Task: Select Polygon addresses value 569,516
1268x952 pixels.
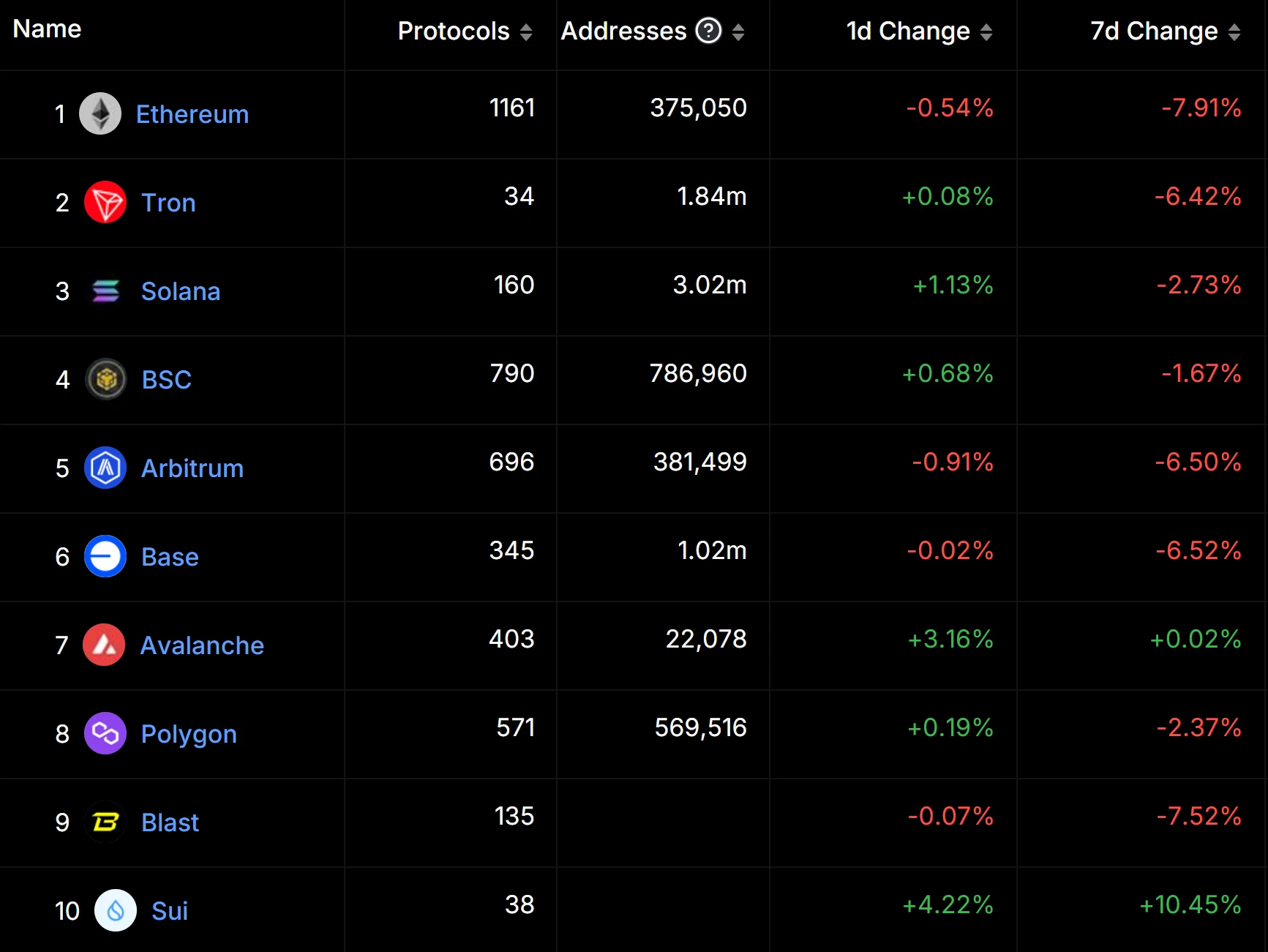Action: coord(700,727)
